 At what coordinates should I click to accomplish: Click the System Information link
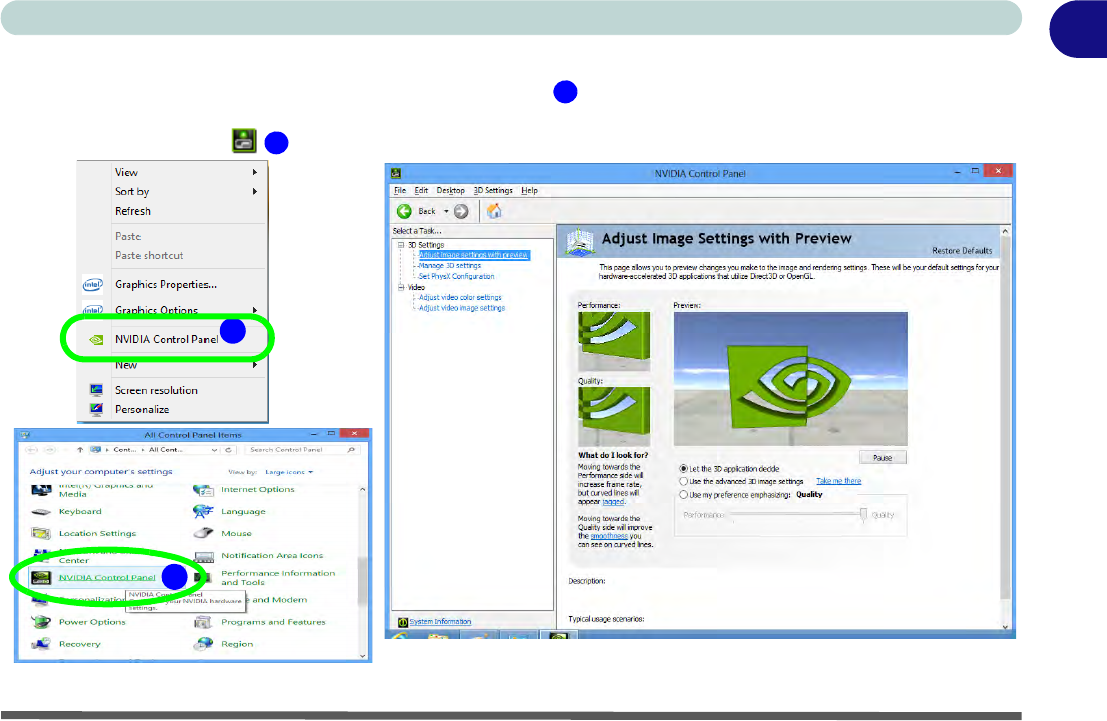(x=441, y=621)
